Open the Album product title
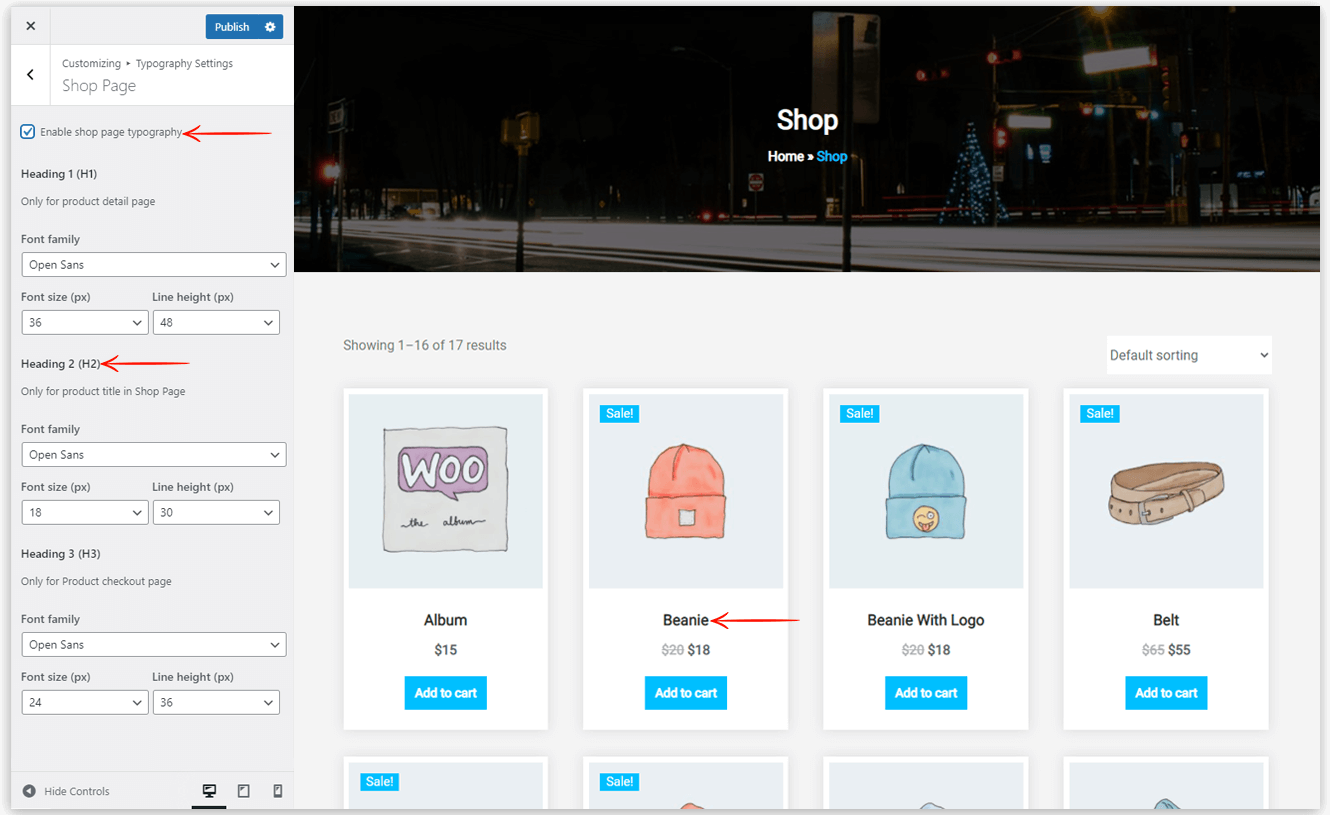The height and width of the screenshot is (815, 1330). point(446,620)
